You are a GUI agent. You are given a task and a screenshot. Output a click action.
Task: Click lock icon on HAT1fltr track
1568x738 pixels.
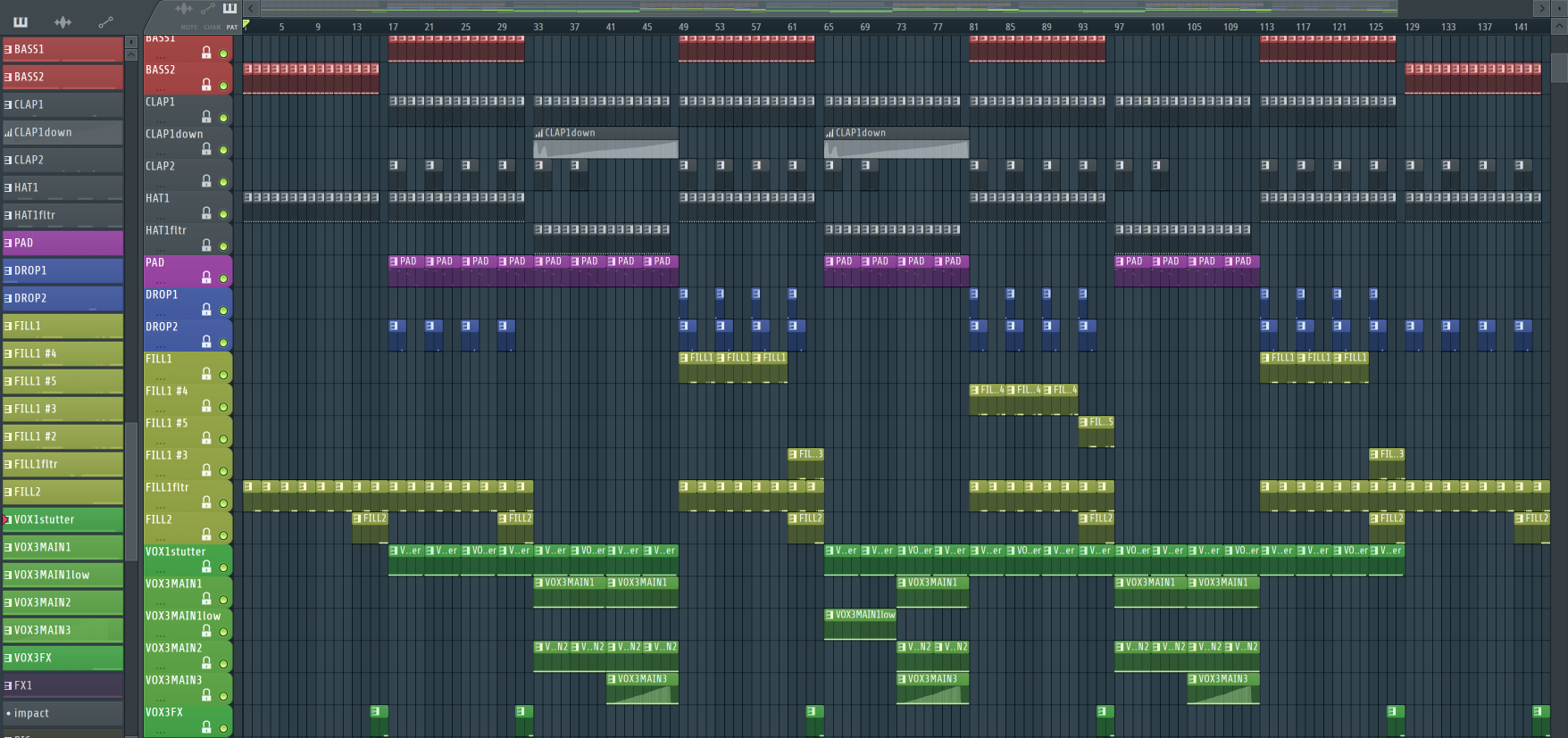click(x=206, y=245)
